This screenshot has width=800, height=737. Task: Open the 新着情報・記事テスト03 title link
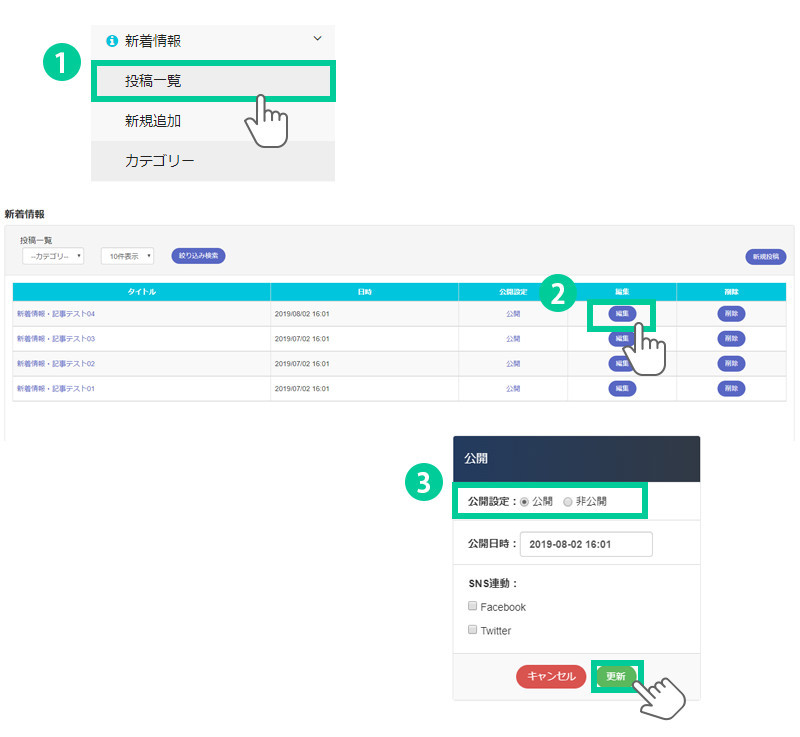pos(56,339)
